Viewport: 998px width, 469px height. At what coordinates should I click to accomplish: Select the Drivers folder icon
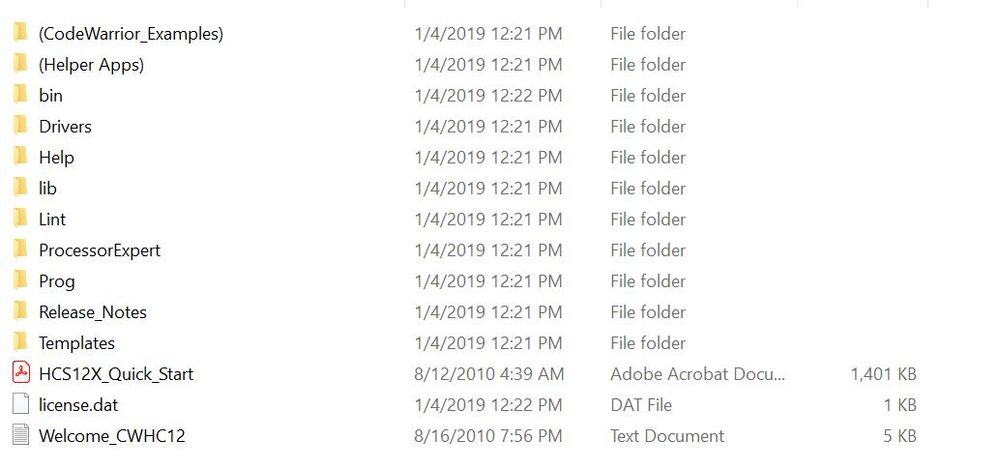click(x=20, y=127)
